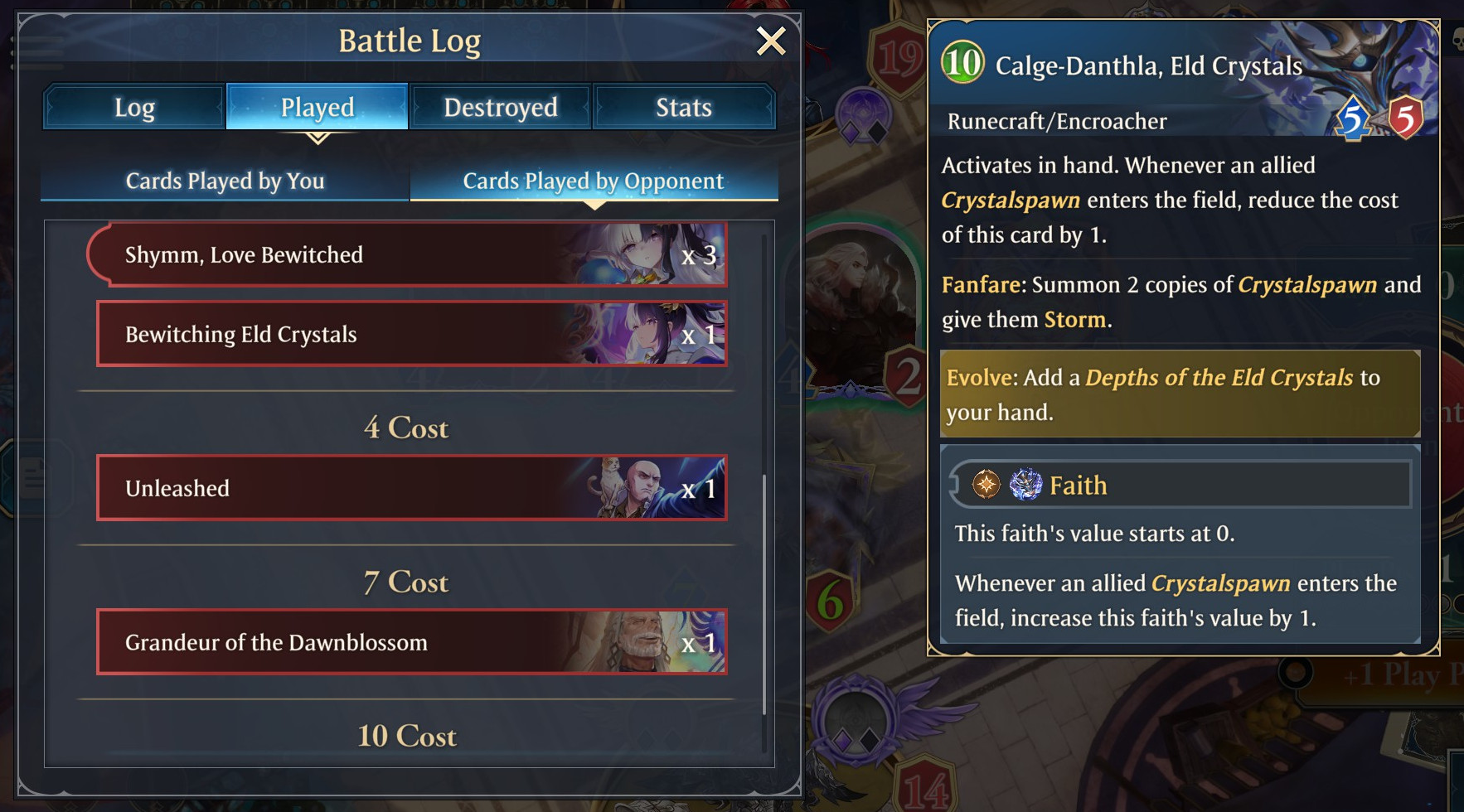Click the orange Faith counter icon
This screenshot has height=812, width=1464.
coord(987,484)
